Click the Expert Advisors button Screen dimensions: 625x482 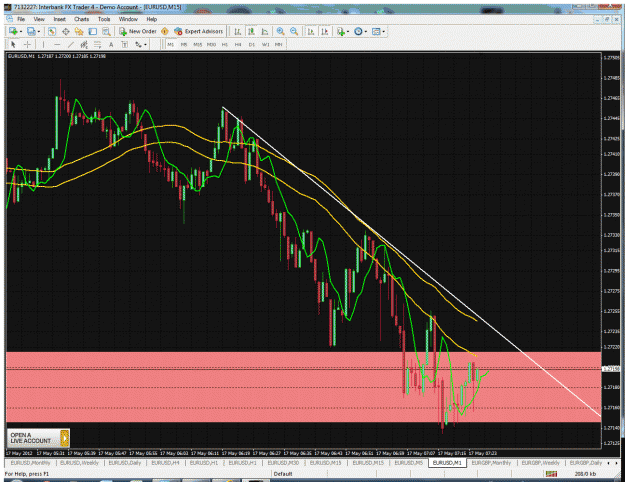tap(199, 31)
